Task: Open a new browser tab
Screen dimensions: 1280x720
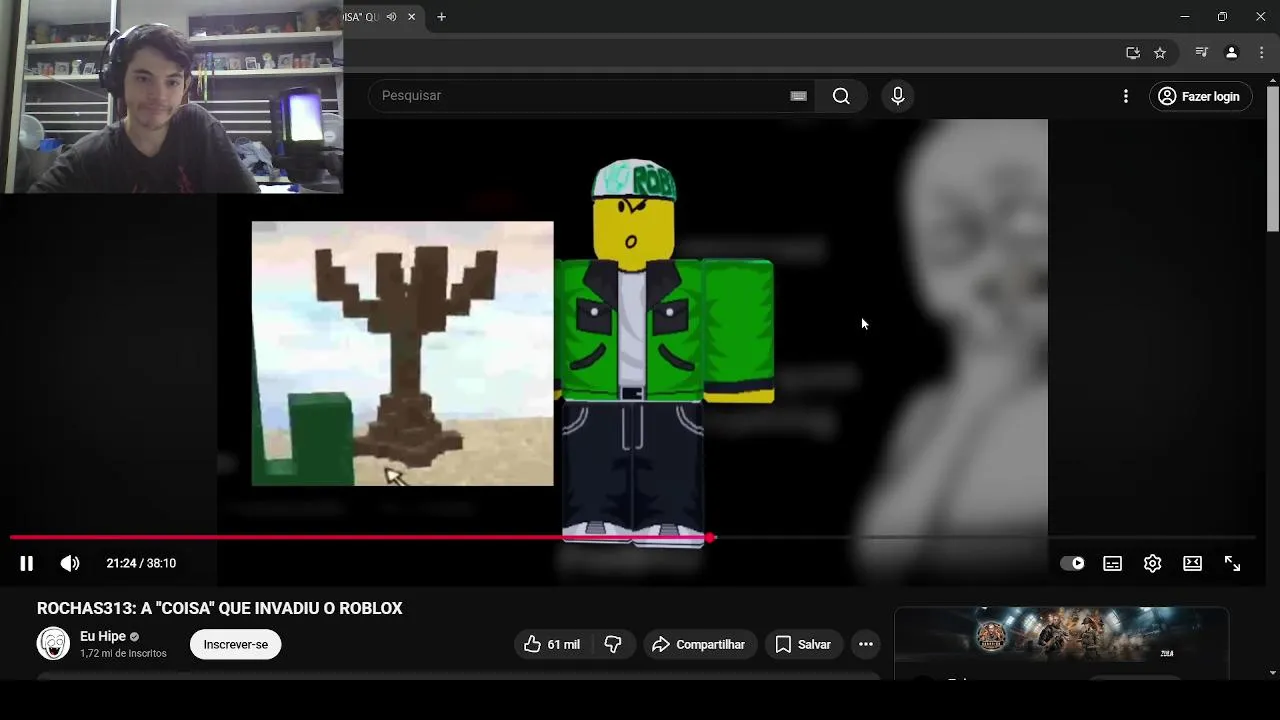Action: click(x=441, y=17)
